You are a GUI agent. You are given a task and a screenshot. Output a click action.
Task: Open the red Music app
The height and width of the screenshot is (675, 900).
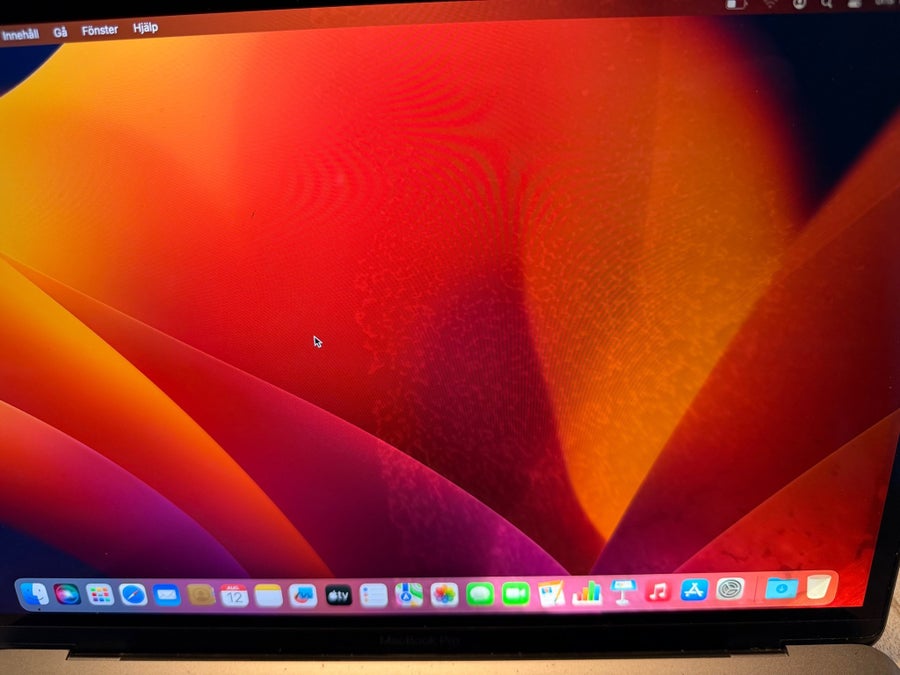coord(658,591)
